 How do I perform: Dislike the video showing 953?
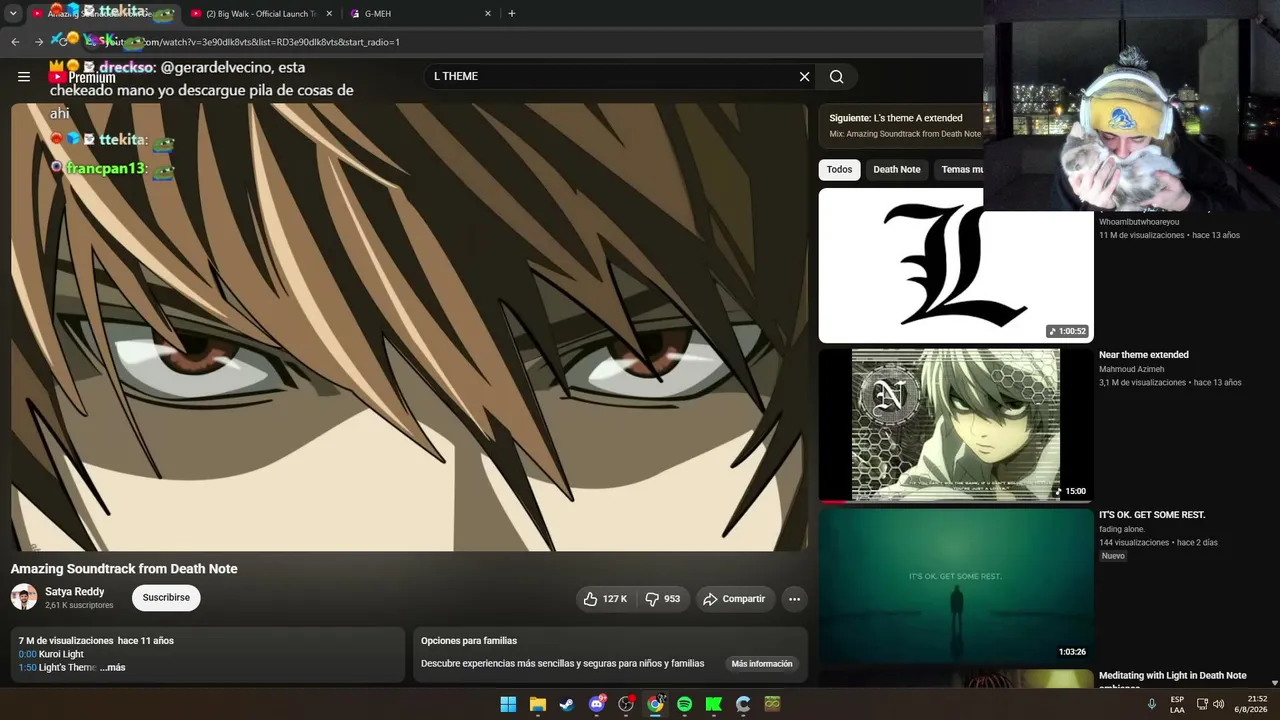pos(663,599)
